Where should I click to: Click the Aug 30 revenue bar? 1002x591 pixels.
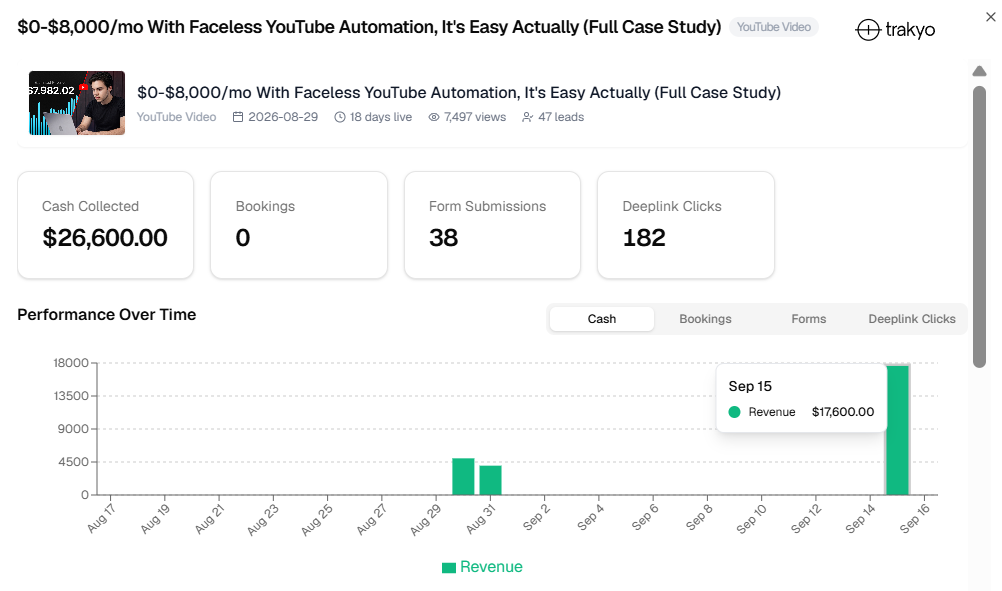(x=463, y=477)
